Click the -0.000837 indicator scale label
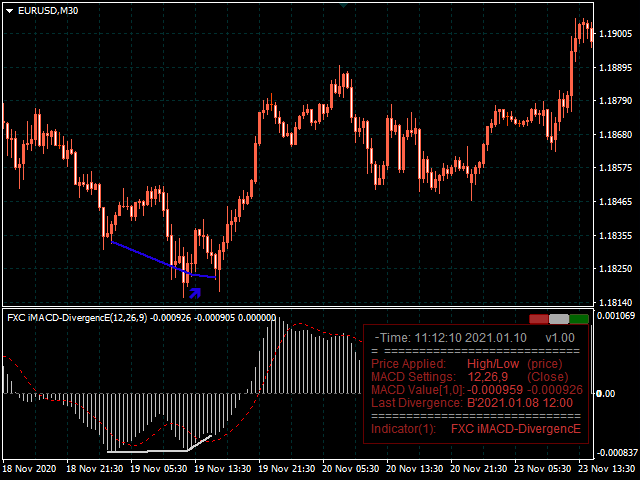This screenshot has width=640, height=480. pos(617,453)
